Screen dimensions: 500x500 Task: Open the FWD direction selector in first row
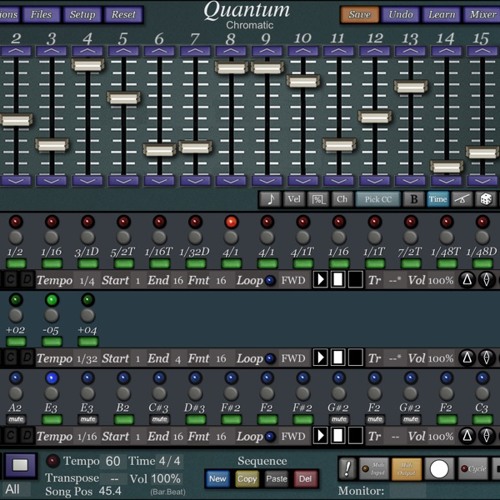(x=293, y=280)
